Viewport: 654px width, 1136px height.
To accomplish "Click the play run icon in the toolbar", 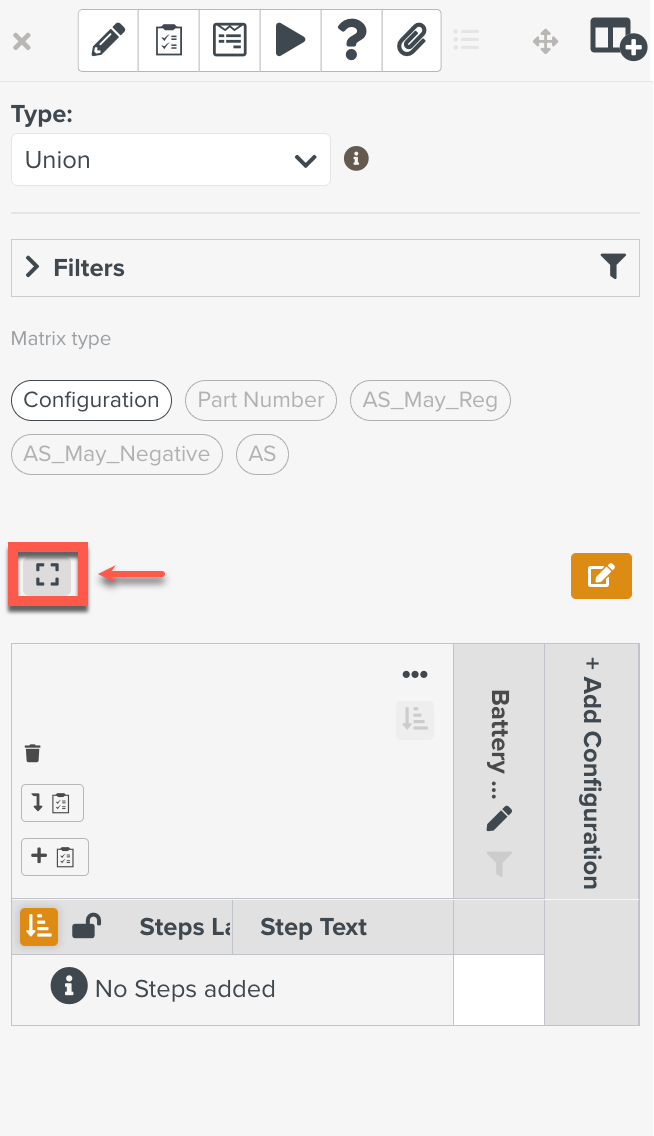I will click(290, 41).
